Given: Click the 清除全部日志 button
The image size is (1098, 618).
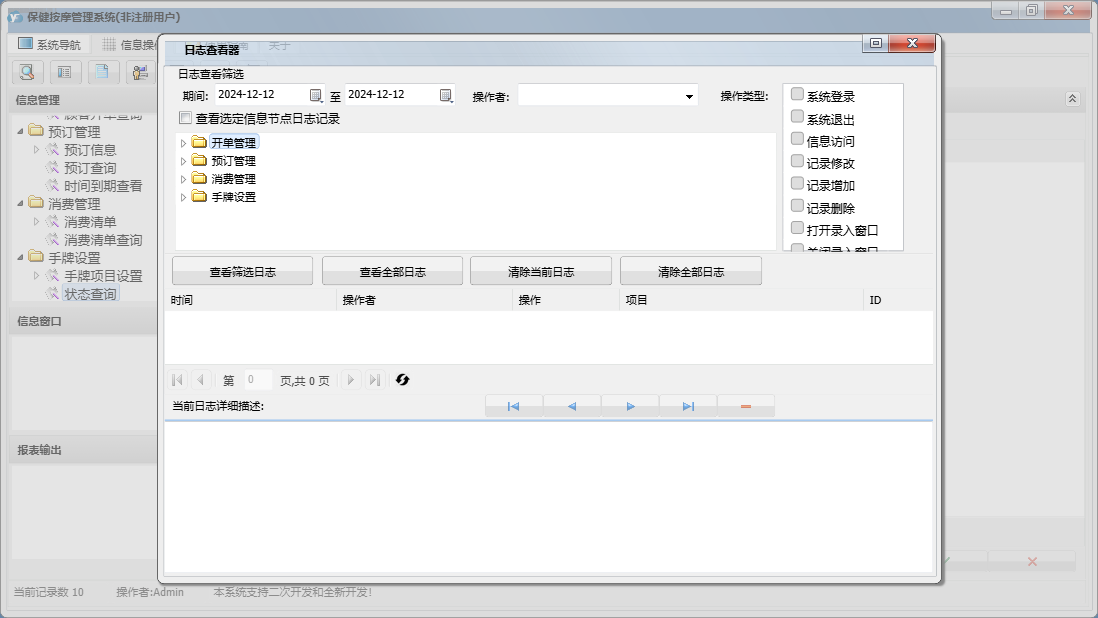Looking at the screenshot, I should pyautogui.click(x=690, y=271).
